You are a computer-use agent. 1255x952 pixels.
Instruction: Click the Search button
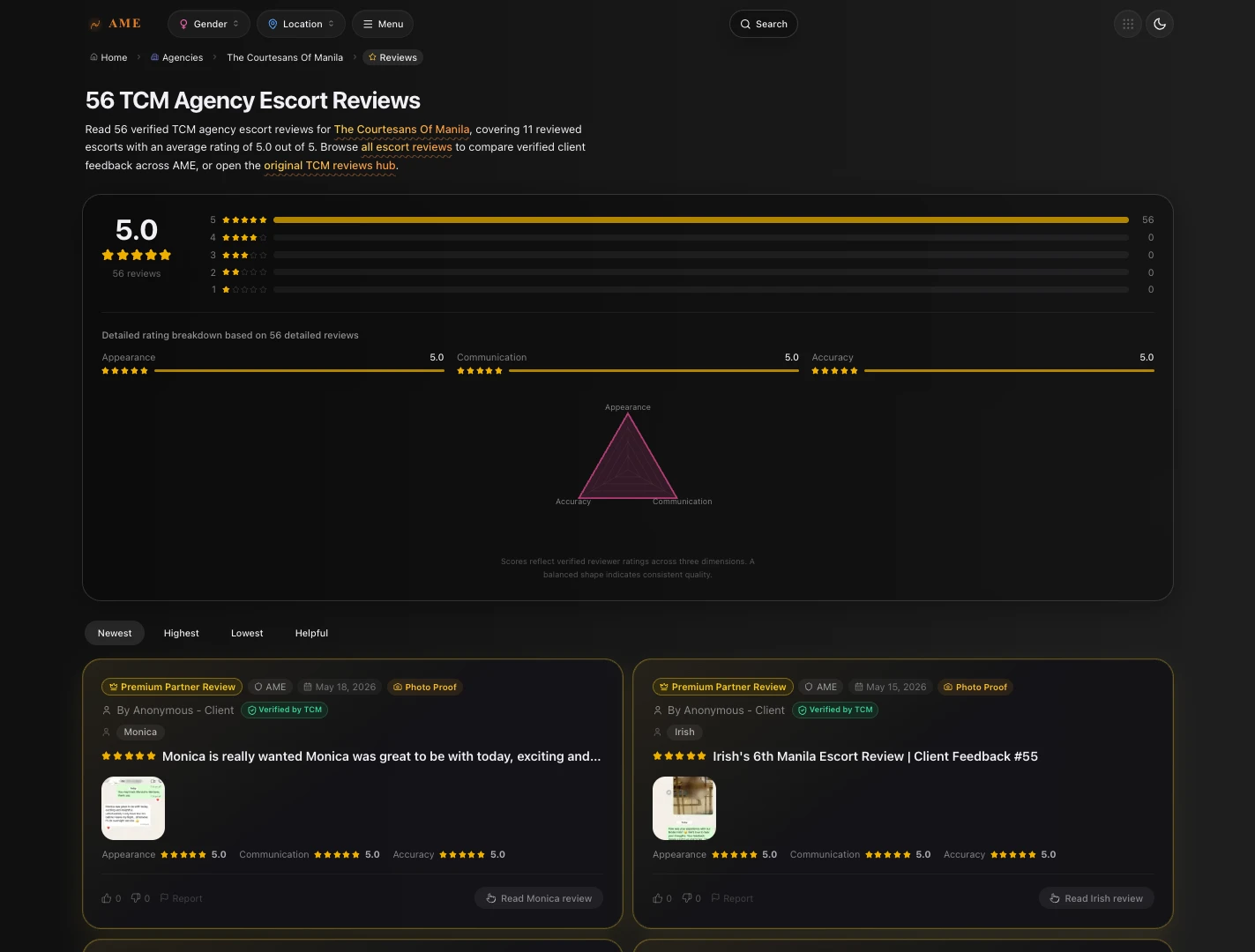point(764,24)
